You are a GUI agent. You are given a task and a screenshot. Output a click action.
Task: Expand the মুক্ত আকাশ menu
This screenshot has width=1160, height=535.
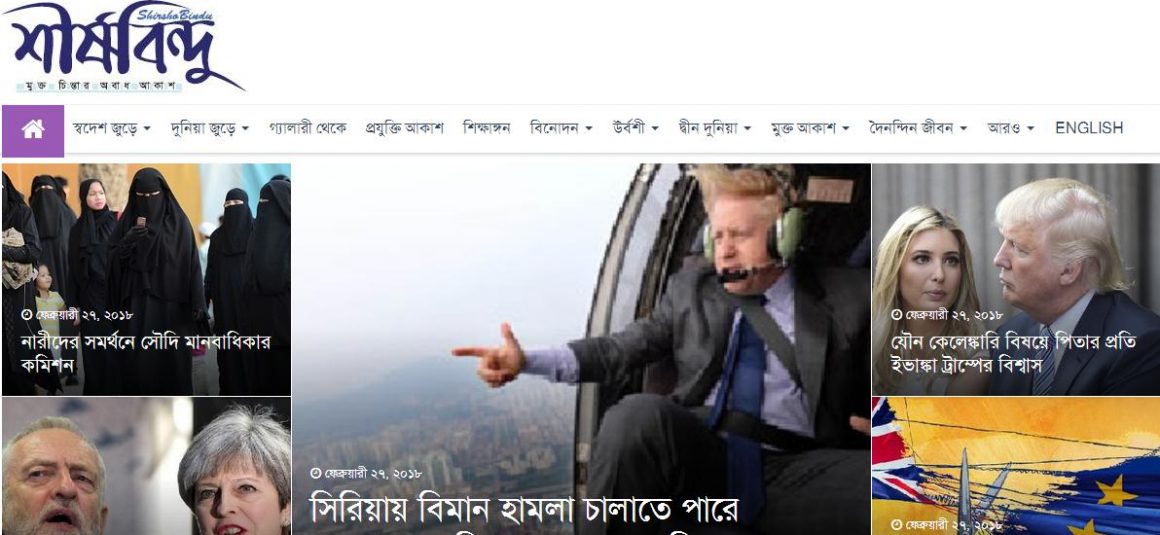click(x=810, y=128)
